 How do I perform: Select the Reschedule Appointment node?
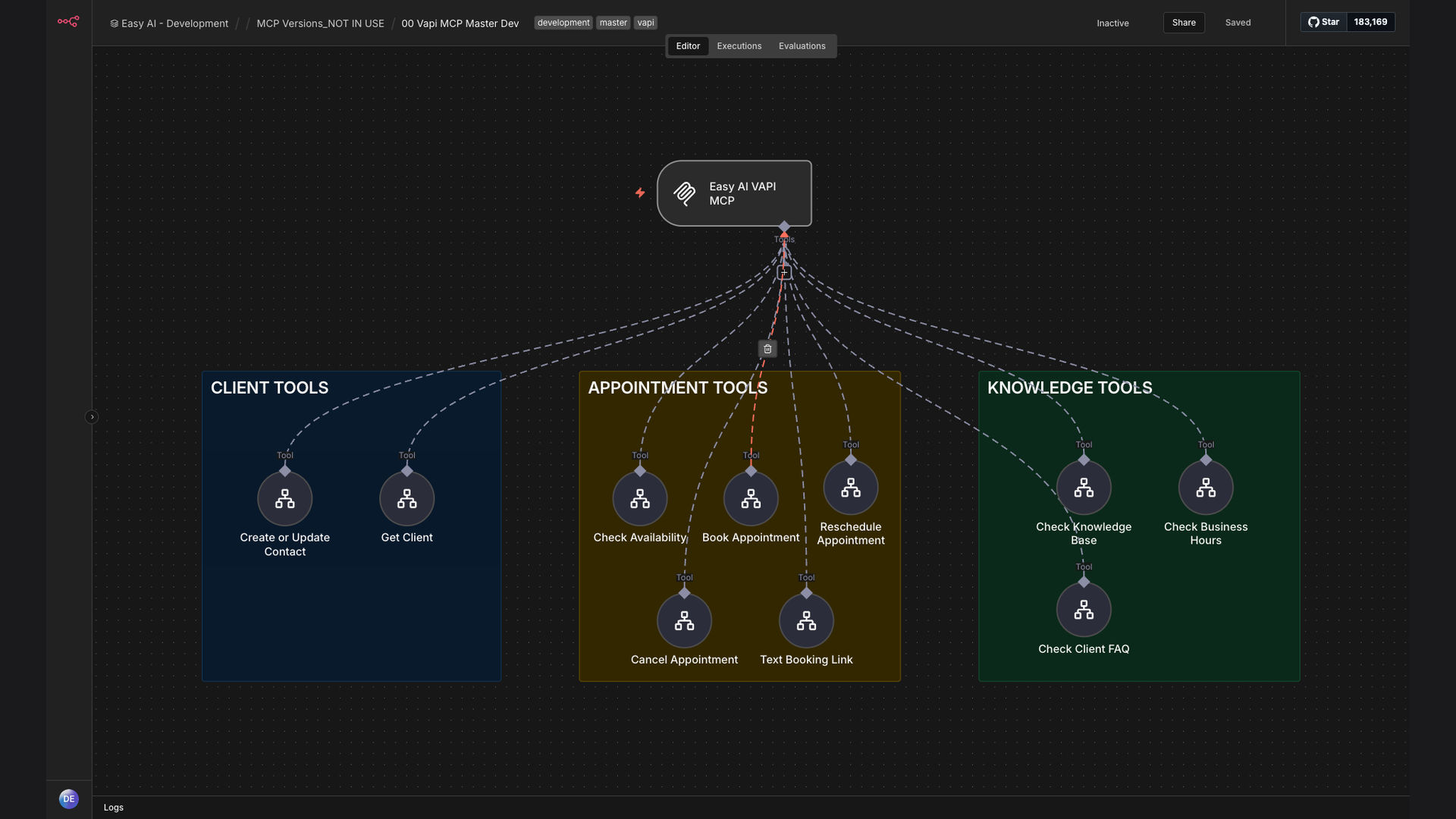click(851, 488)
